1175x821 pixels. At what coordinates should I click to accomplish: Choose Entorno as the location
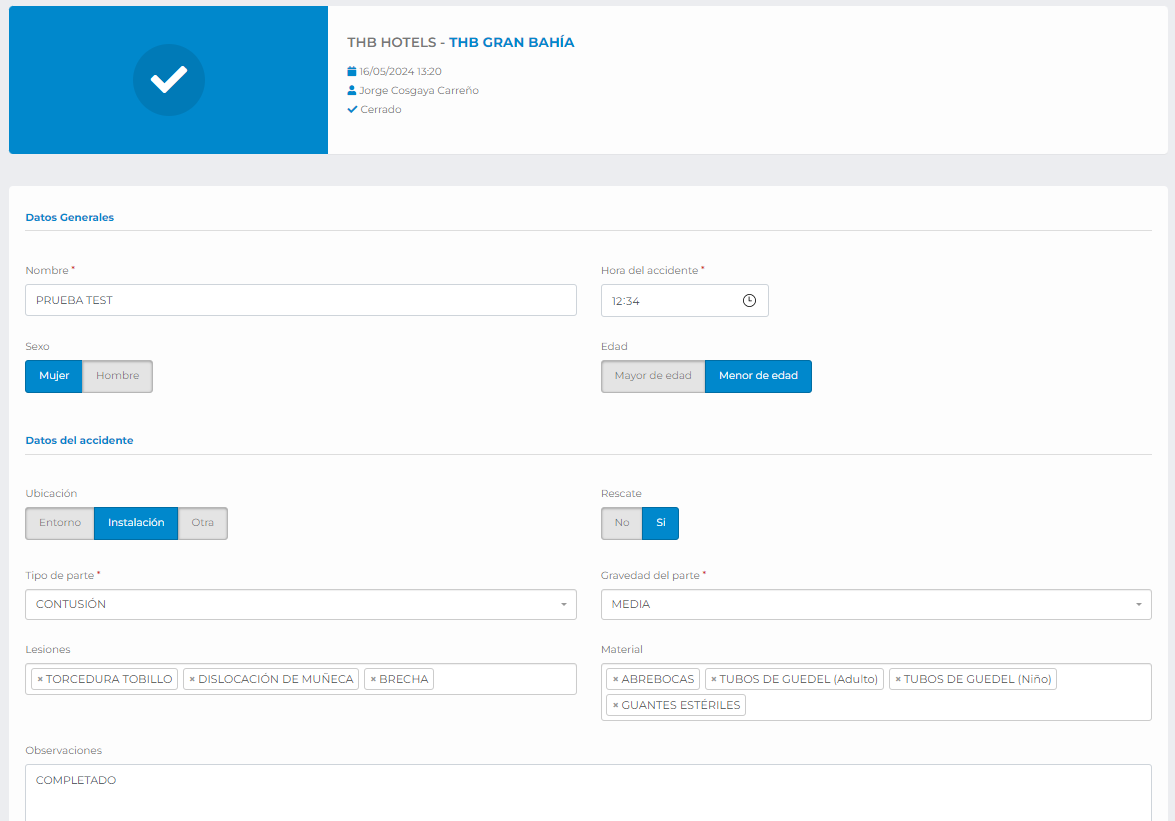coord(60,523)
